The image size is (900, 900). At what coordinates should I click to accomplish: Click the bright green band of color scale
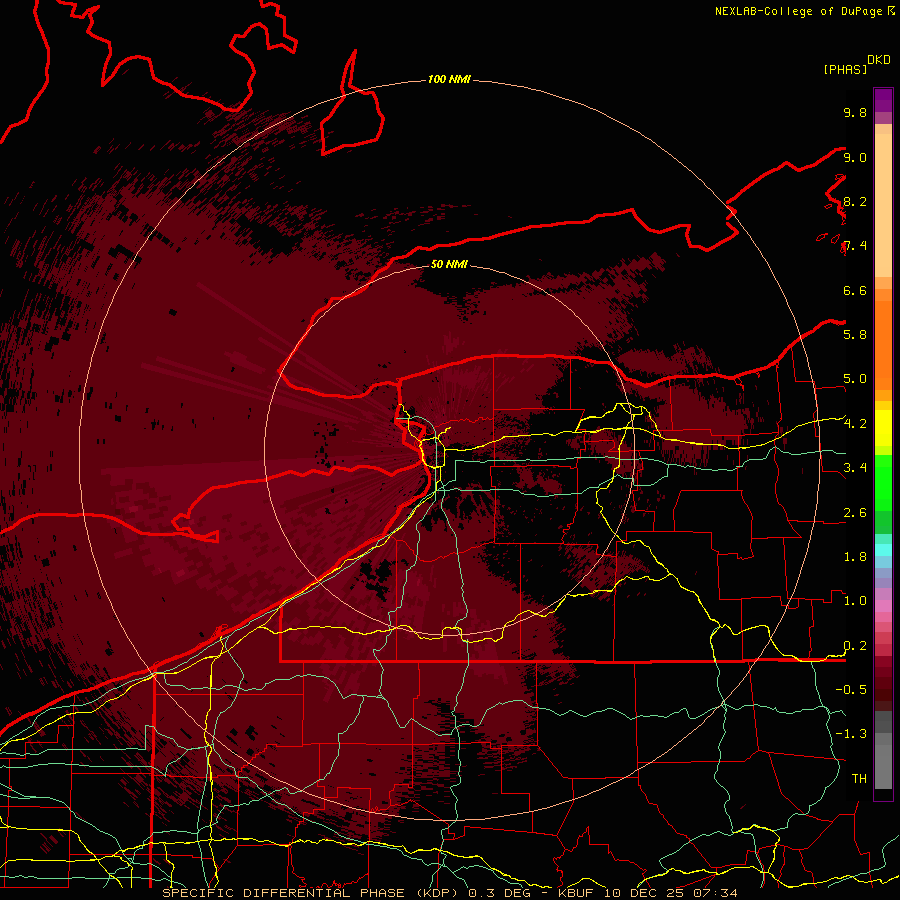(883, 482)
